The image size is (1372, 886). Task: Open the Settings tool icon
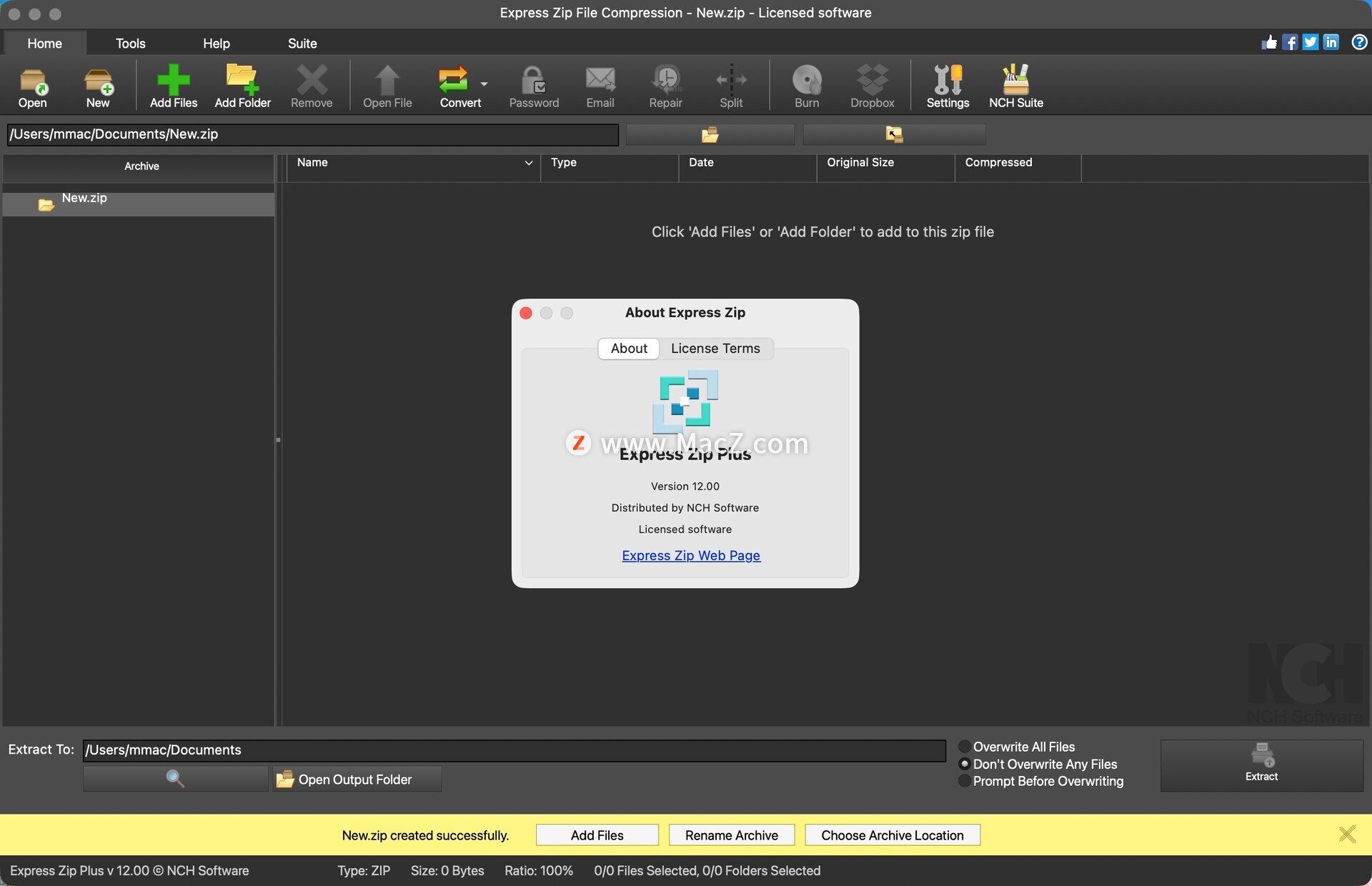[x=948, y=86]
